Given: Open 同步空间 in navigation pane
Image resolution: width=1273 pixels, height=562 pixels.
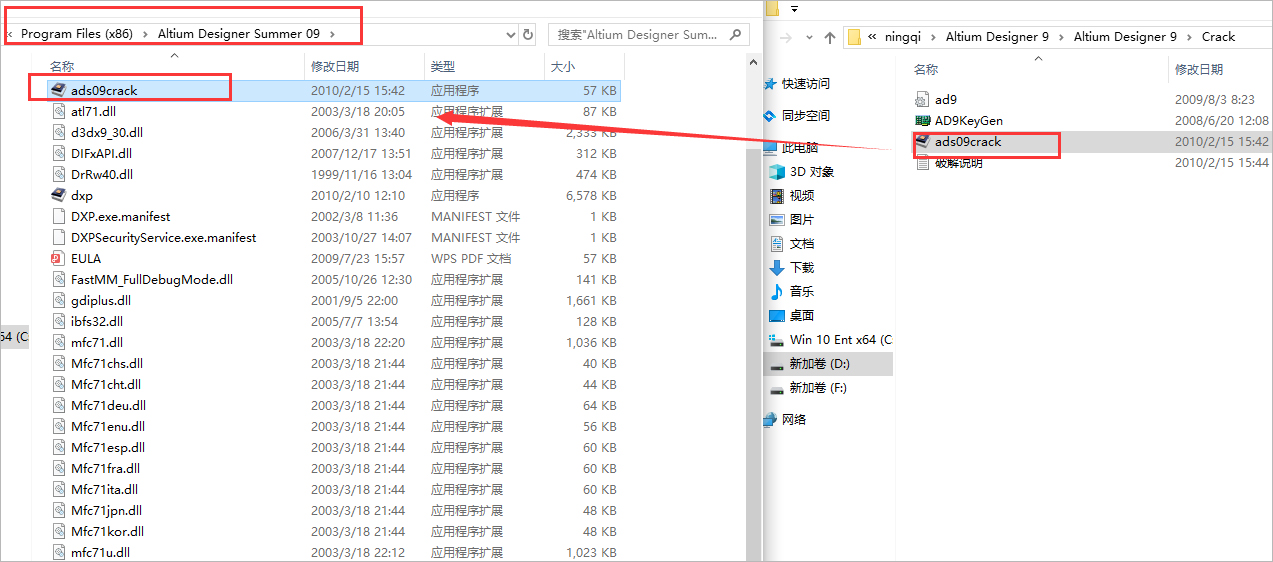Looking at the screenshot, I should pyautogui.click(x=806, y=115).
